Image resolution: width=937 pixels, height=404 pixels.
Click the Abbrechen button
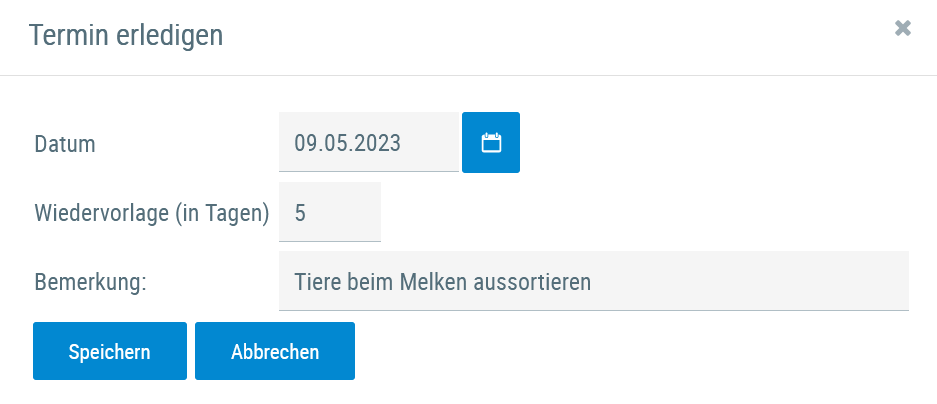click(x=275, y=351)
